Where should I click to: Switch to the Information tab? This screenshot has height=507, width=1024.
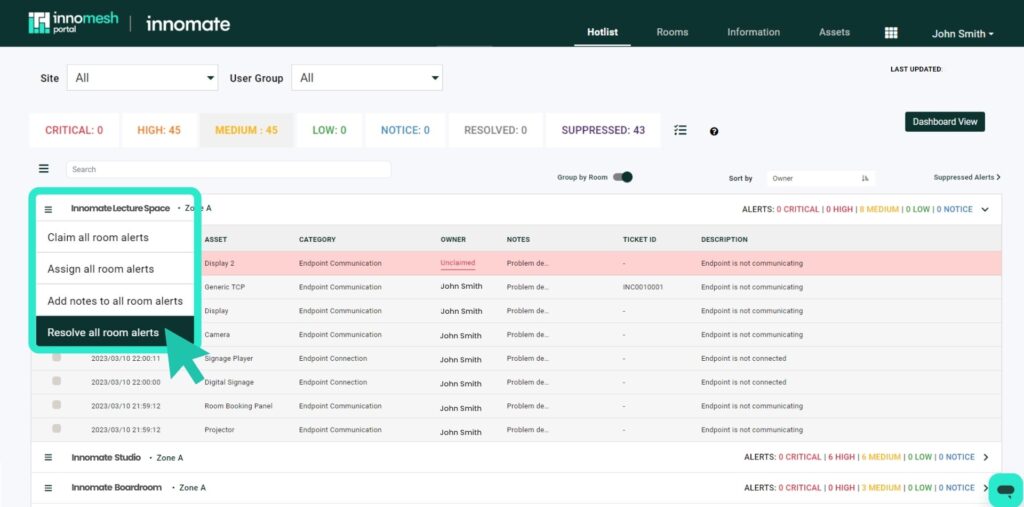pyautogui.click(x=754, y=32)
